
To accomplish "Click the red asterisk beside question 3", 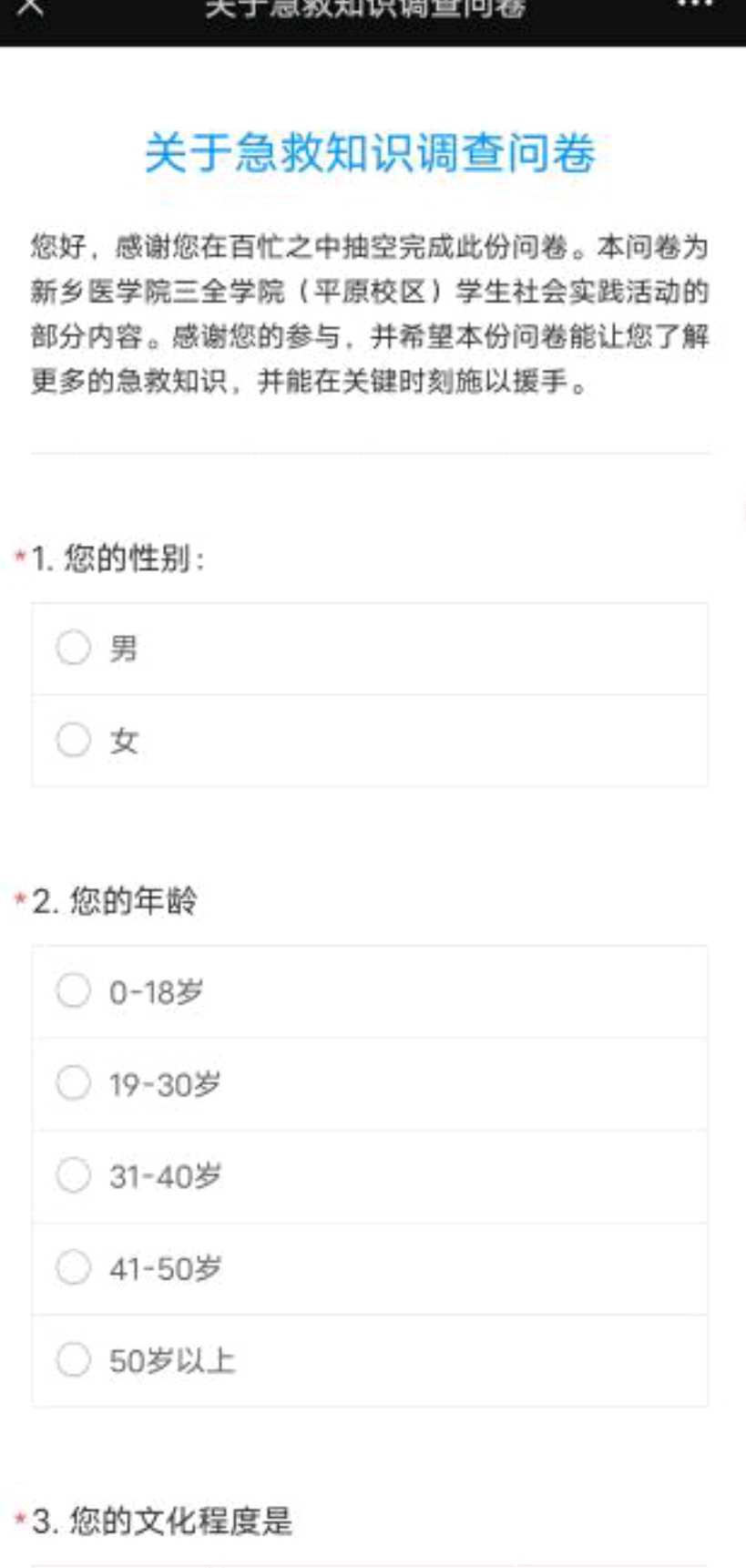I will 20,1519.
